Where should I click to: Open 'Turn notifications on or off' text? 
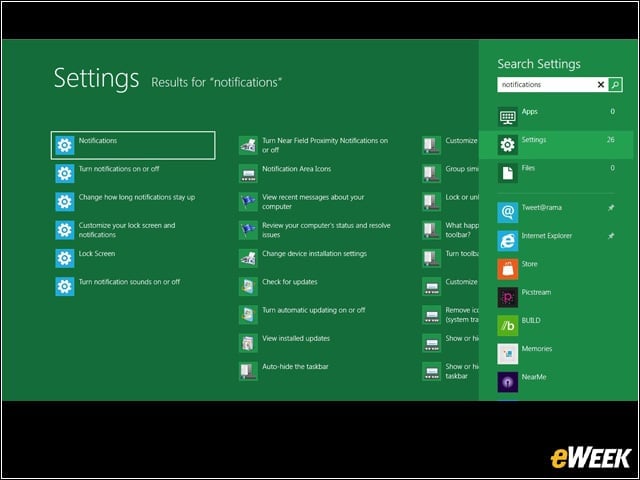pos(119,169)
